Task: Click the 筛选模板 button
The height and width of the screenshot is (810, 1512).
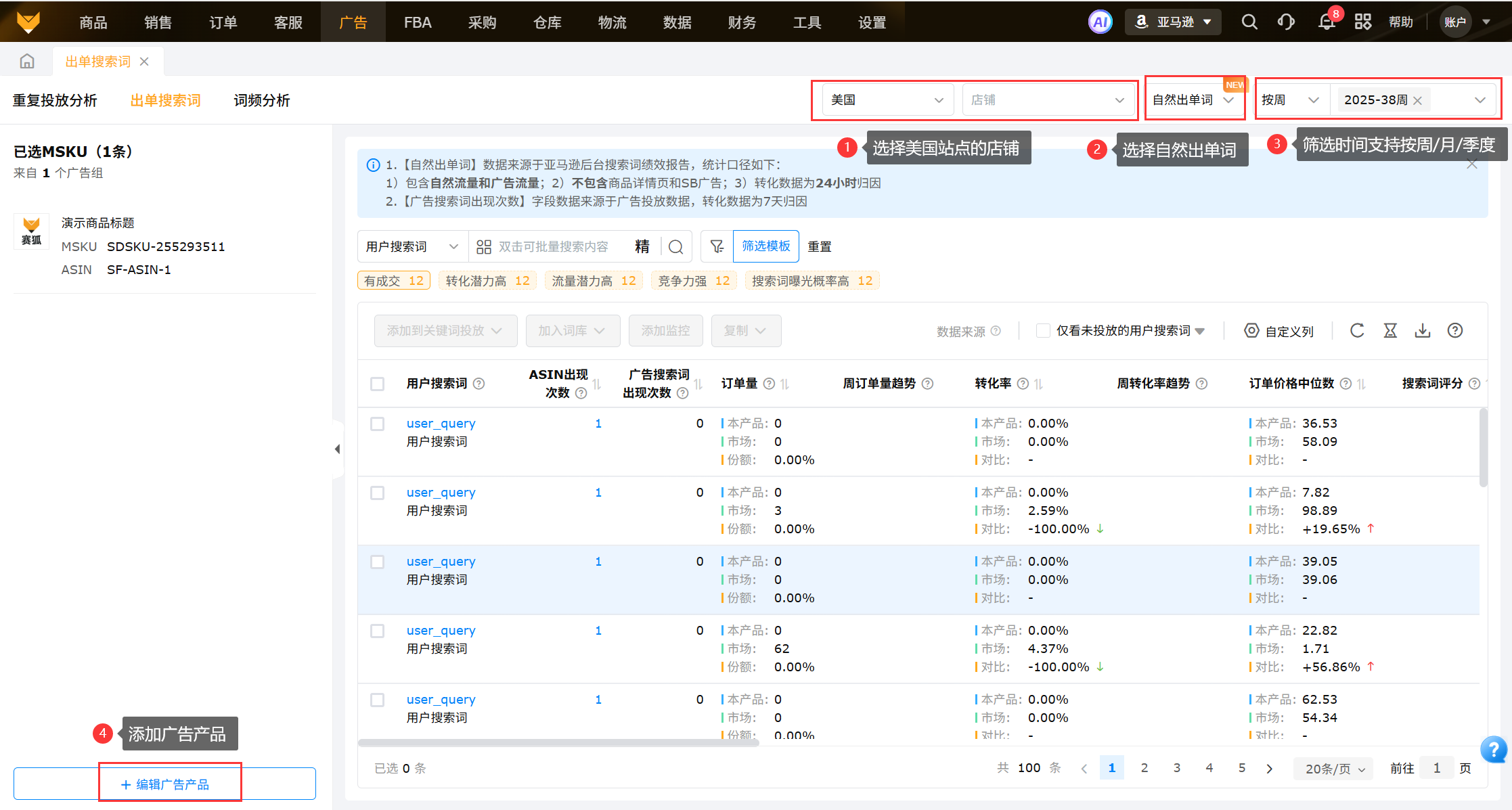Action: [765, 246]
